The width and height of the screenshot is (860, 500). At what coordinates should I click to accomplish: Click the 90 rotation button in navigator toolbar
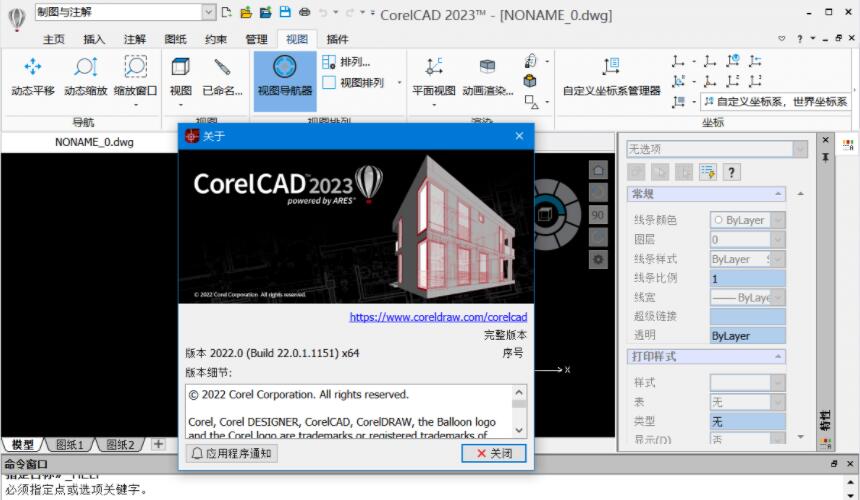[598, 215]
